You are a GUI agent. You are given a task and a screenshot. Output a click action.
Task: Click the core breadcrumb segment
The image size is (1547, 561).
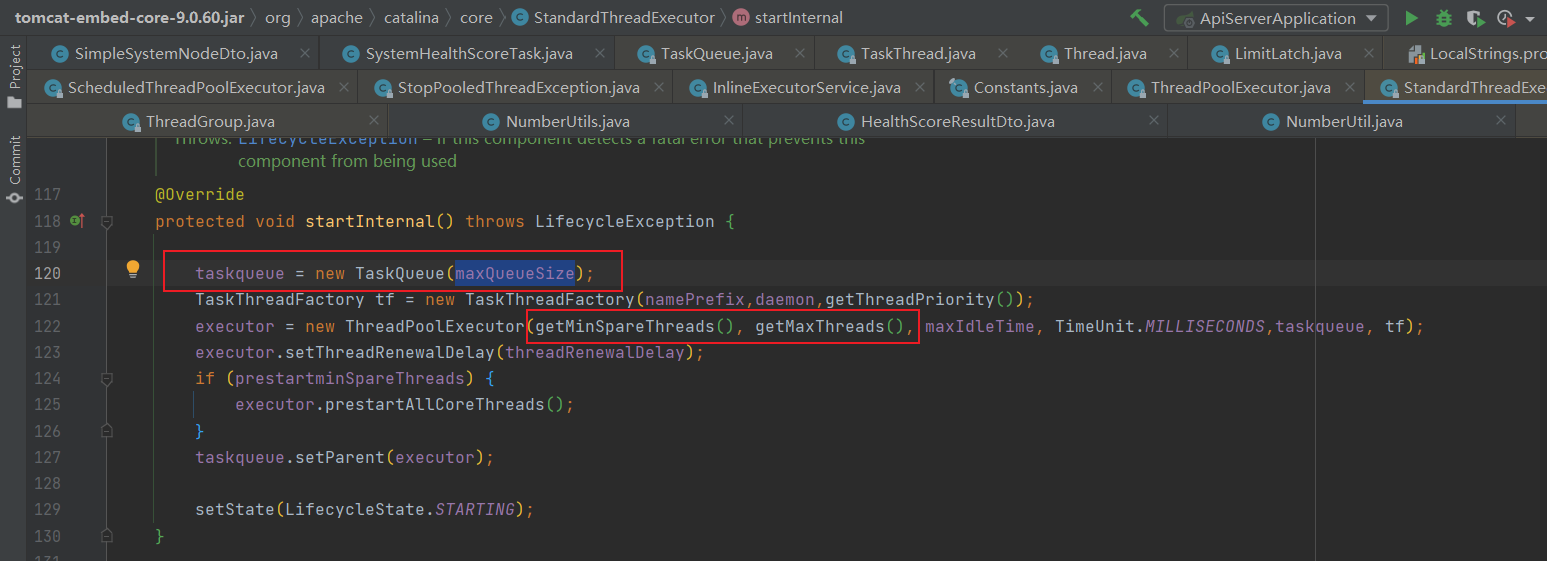click(x=477, y=18)
